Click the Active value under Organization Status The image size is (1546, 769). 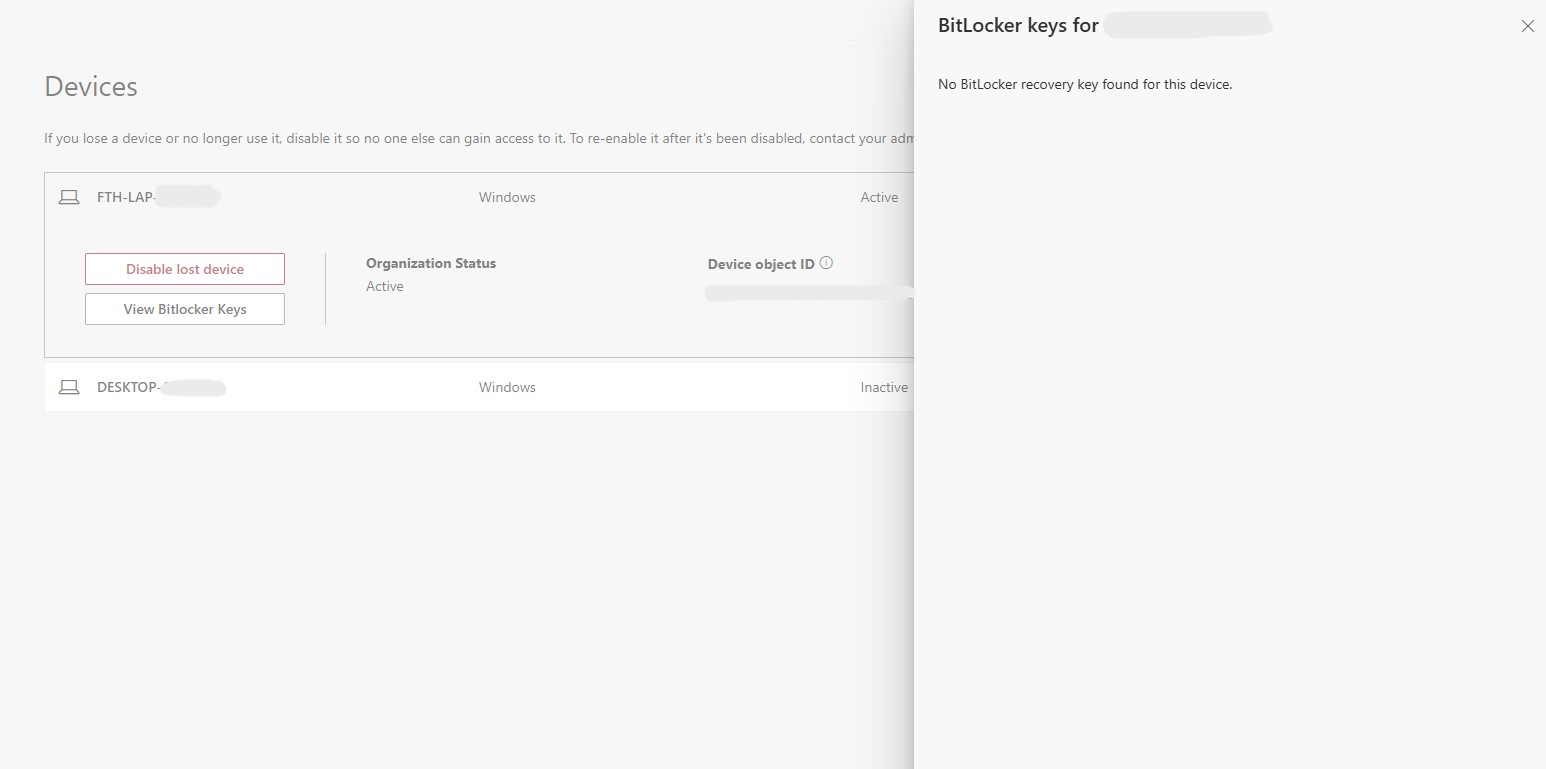click(385, 286)
